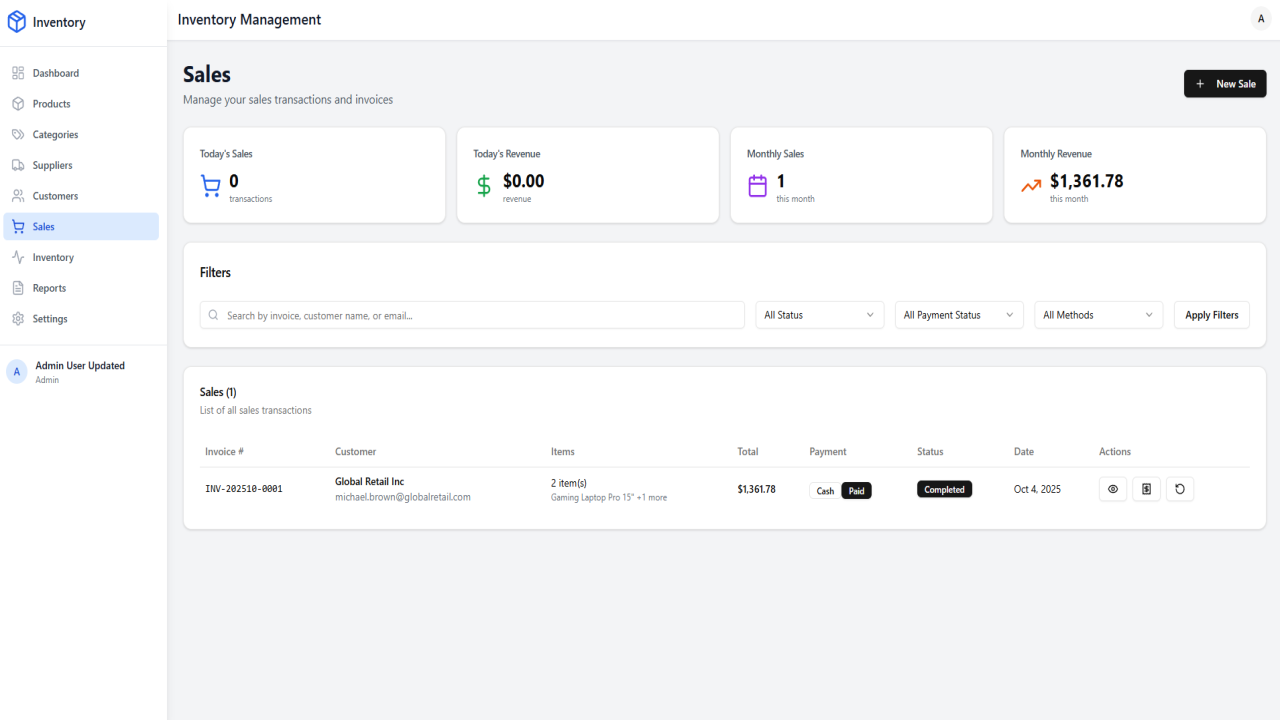Open the Products menu item
Screen dimensions: 1280x720
[81, 104]
